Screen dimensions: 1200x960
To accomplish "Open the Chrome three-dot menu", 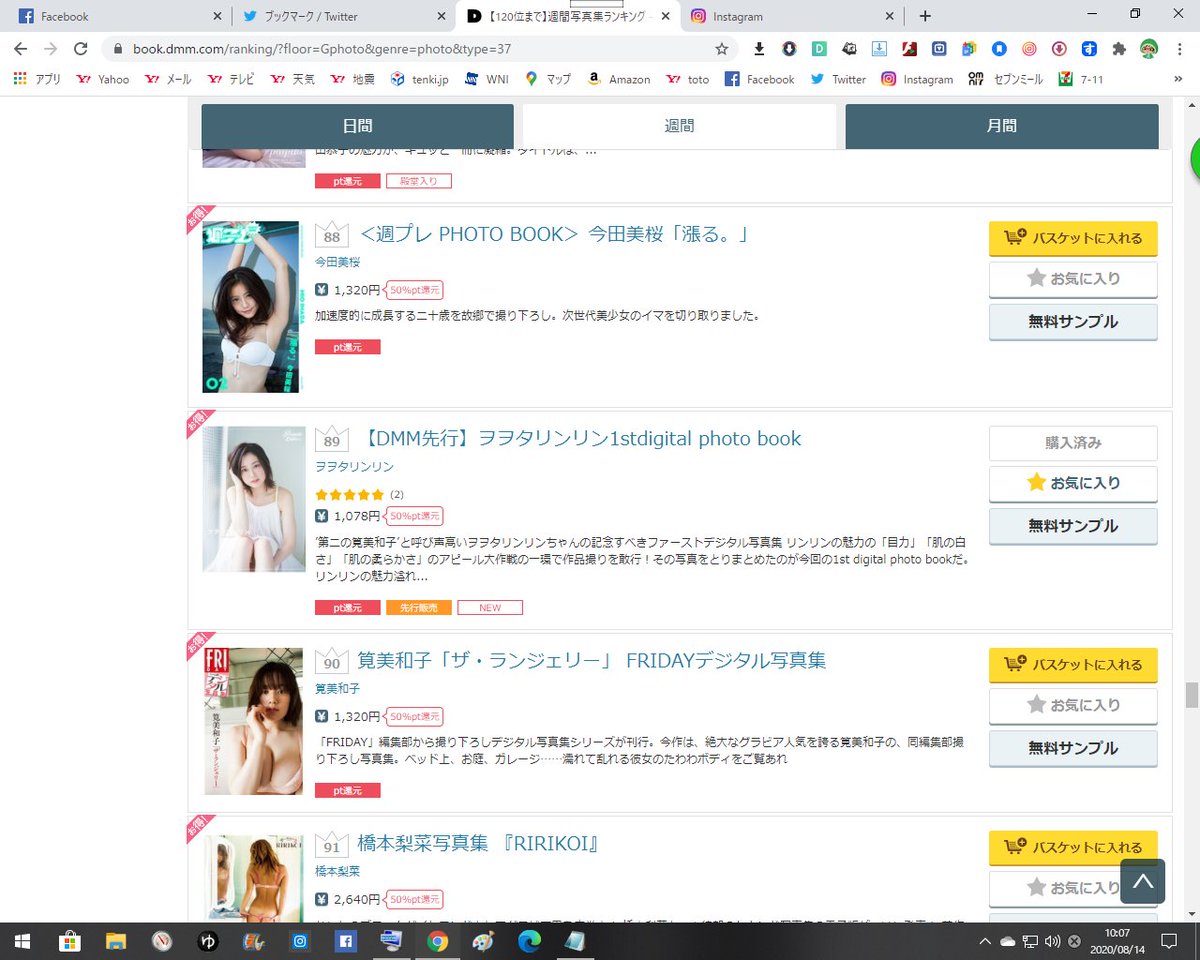I will [1180, 48].
